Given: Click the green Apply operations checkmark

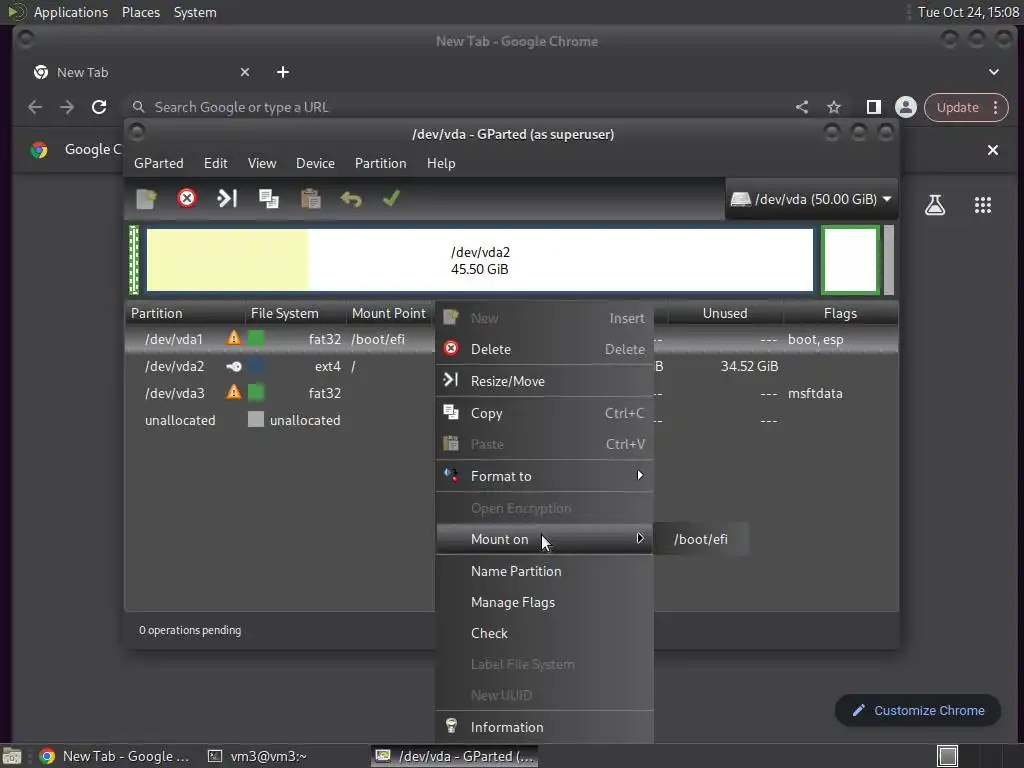Looking at the screenshot, I should coord(391,198).
